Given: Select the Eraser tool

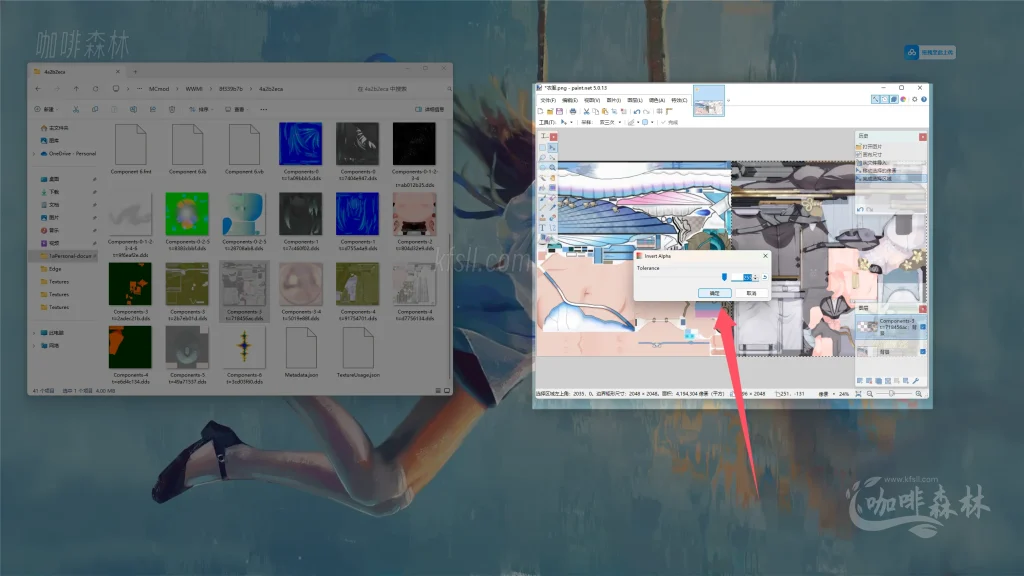Looking at the screenshot, I should [x=552, y=198].
